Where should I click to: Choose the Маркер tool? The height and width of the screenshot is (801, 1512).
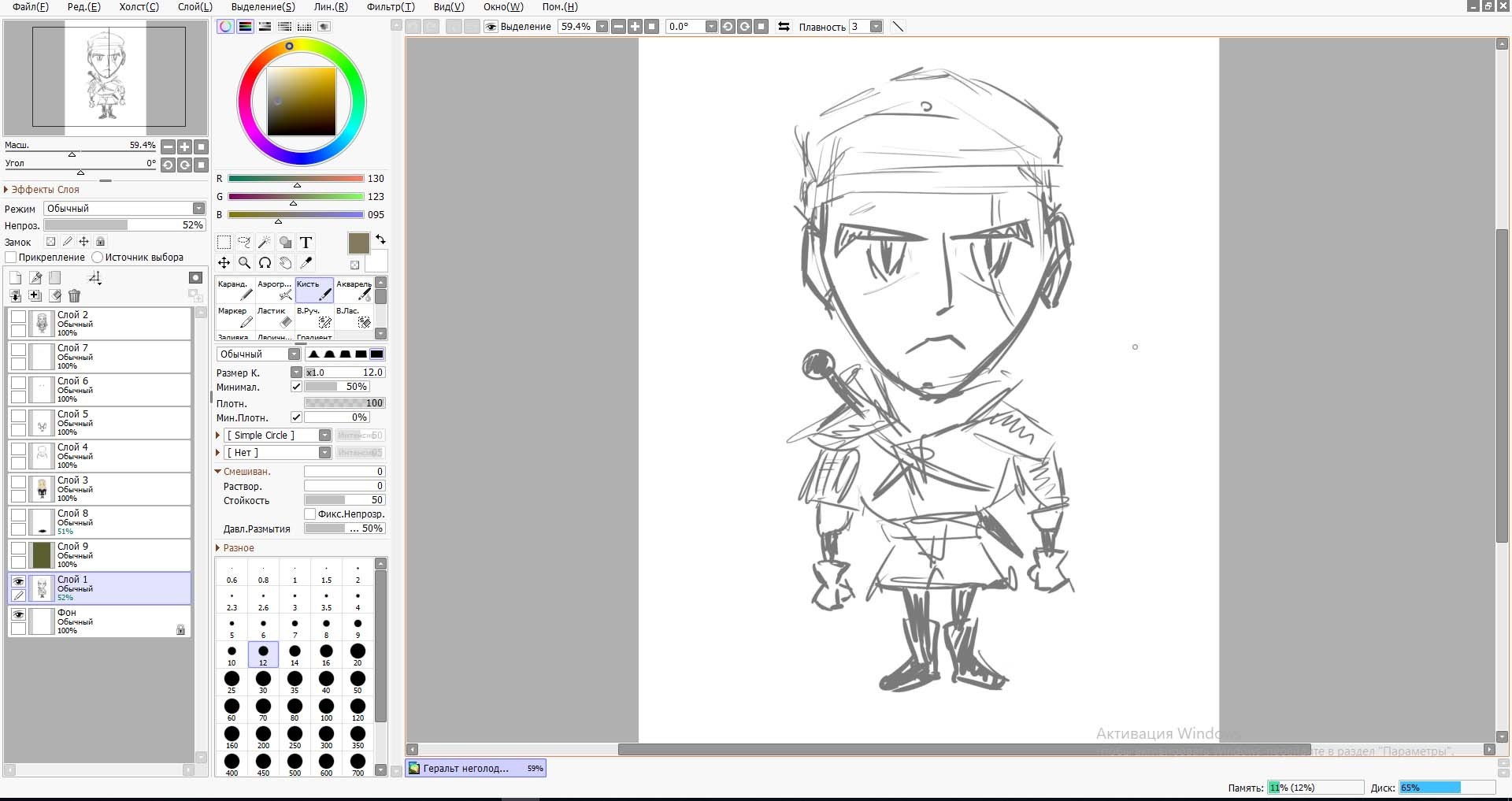click(x=235, y=317)
